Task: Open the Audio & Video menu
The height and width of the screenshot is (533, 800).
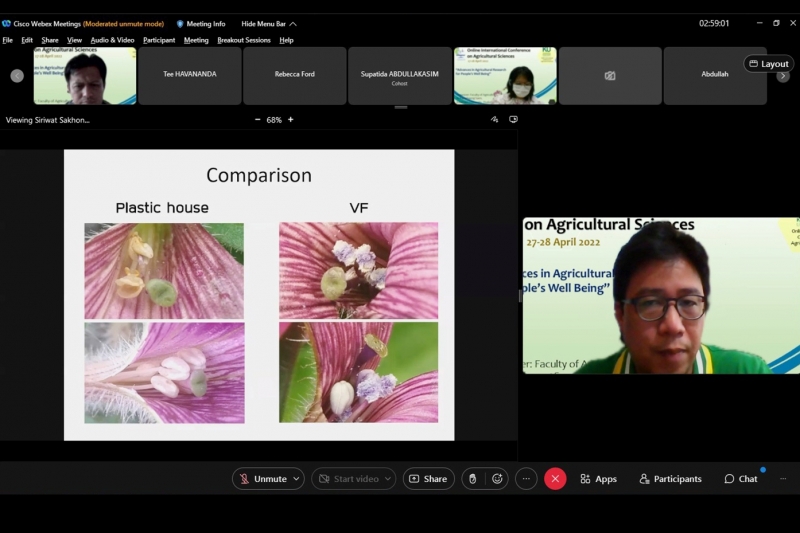Action: coord(112,40)
